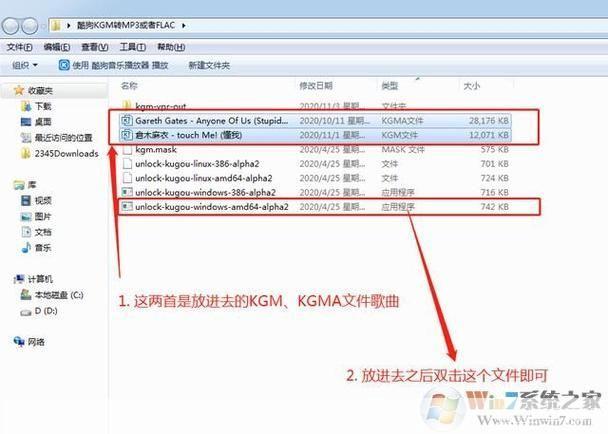608x434 pixels.
Task: Select 倉木麻衣 touch Me! file icon
Action: [x=127, y=135]
